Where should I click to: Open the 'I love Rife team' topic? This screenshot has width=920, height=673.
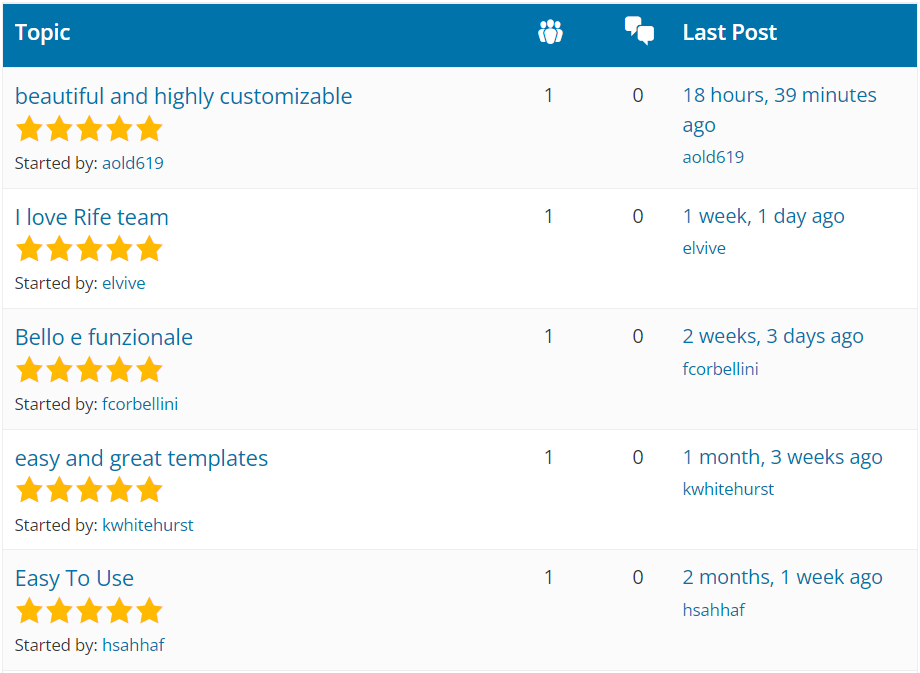coord(91,217)
